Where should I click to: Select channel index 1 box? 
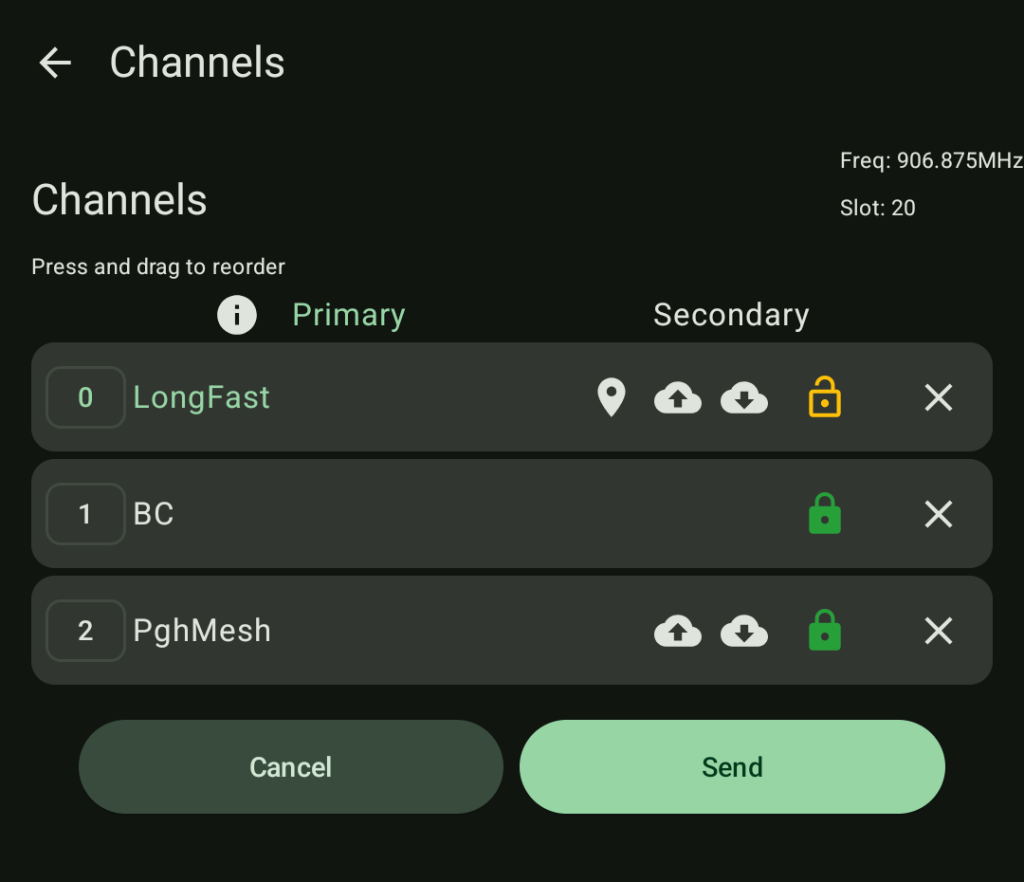coord(86,514)
